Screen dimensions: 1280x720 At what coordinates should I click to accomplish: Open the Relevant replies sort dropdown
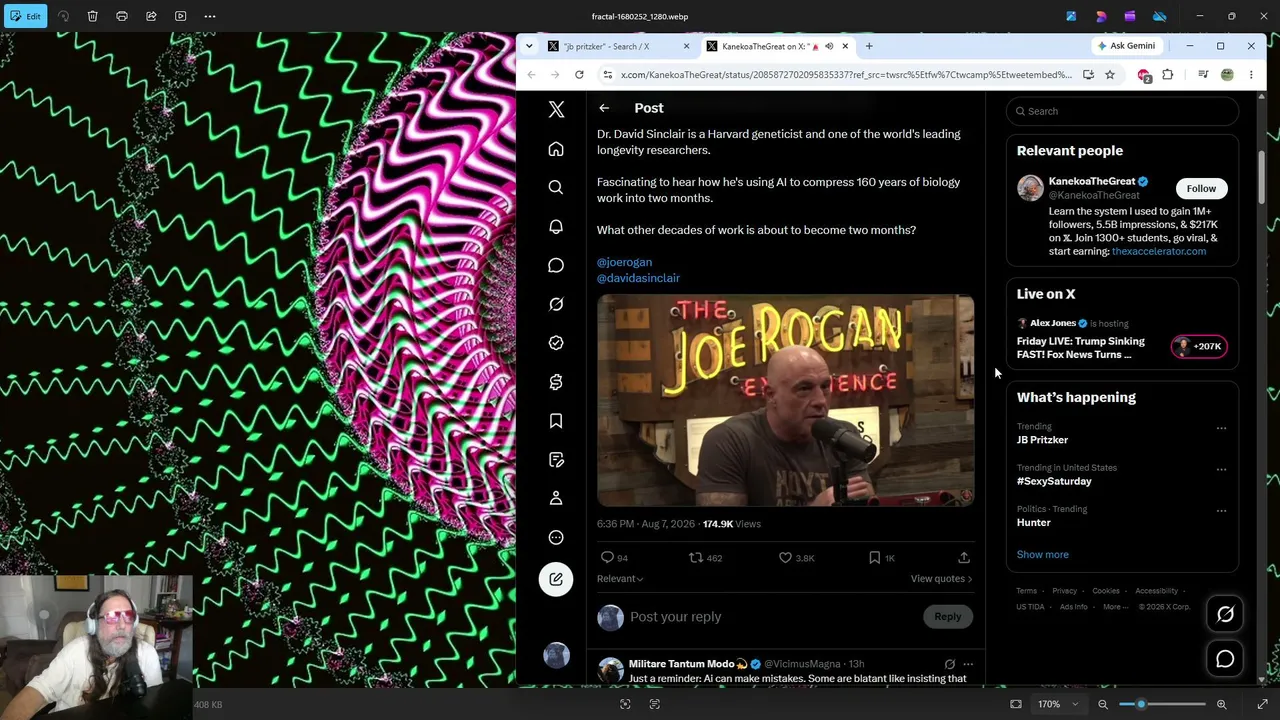click(x=620, y=579)
